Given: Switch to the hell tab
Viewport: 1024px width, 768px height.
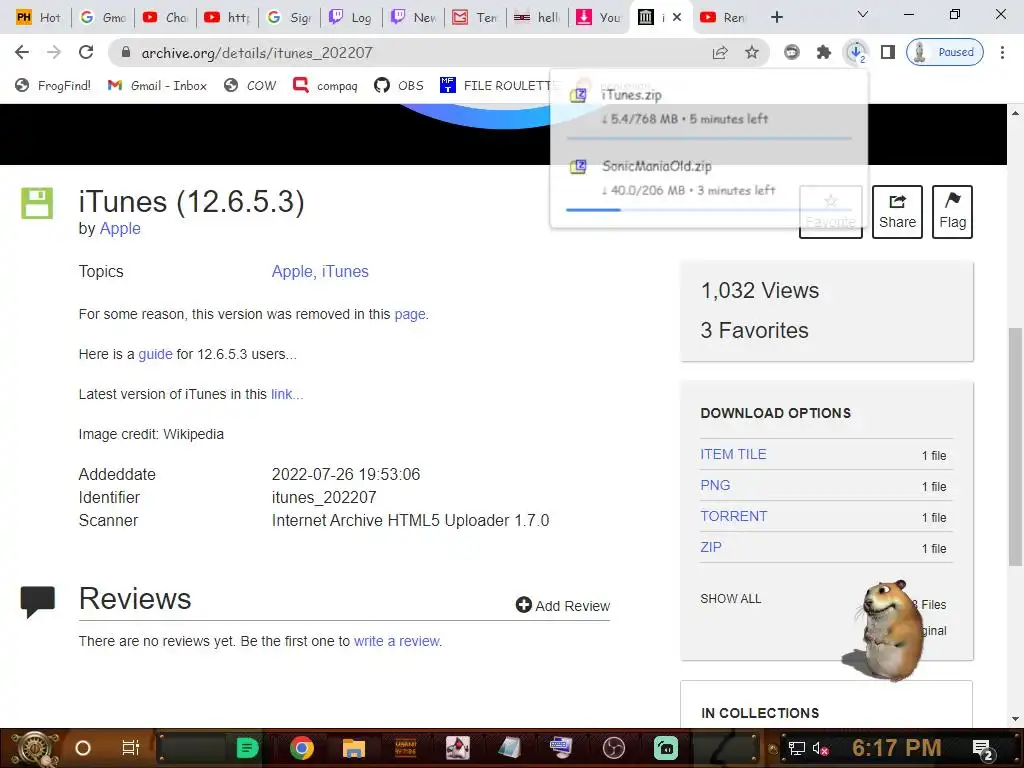Looking at the screenshot, I should click(x=537, y=17).
